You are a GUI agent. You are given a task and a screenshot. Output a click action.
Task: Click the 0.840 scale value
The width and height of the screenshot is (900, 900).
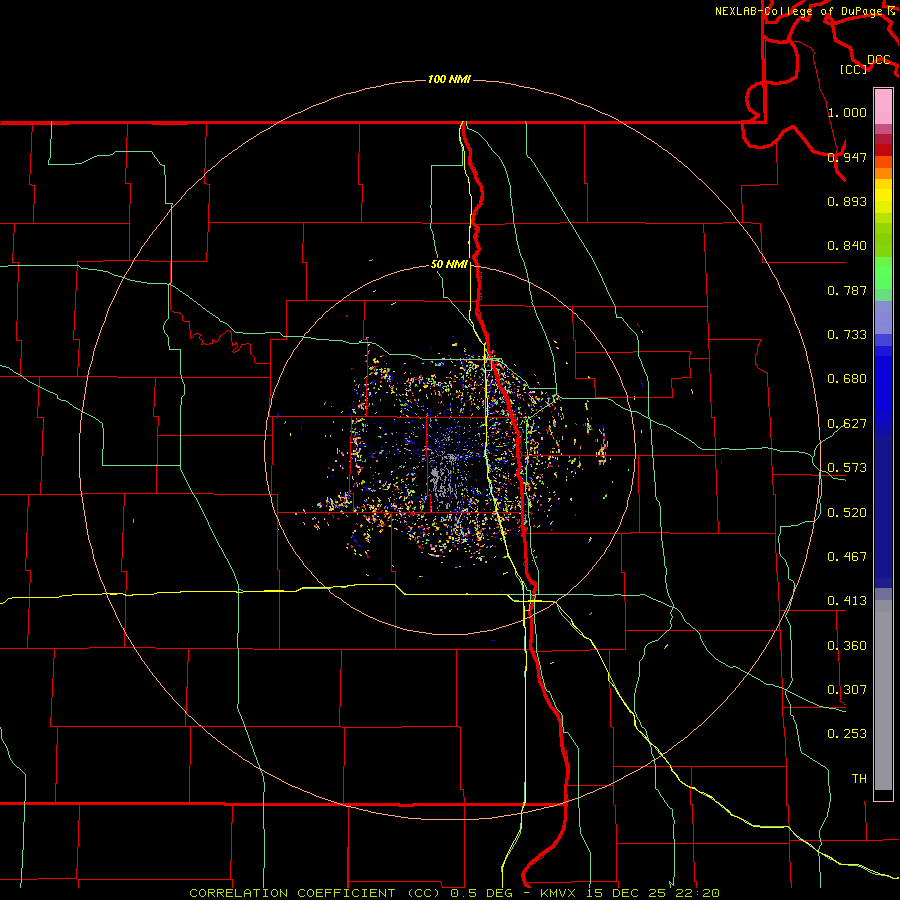click(847, 246)
